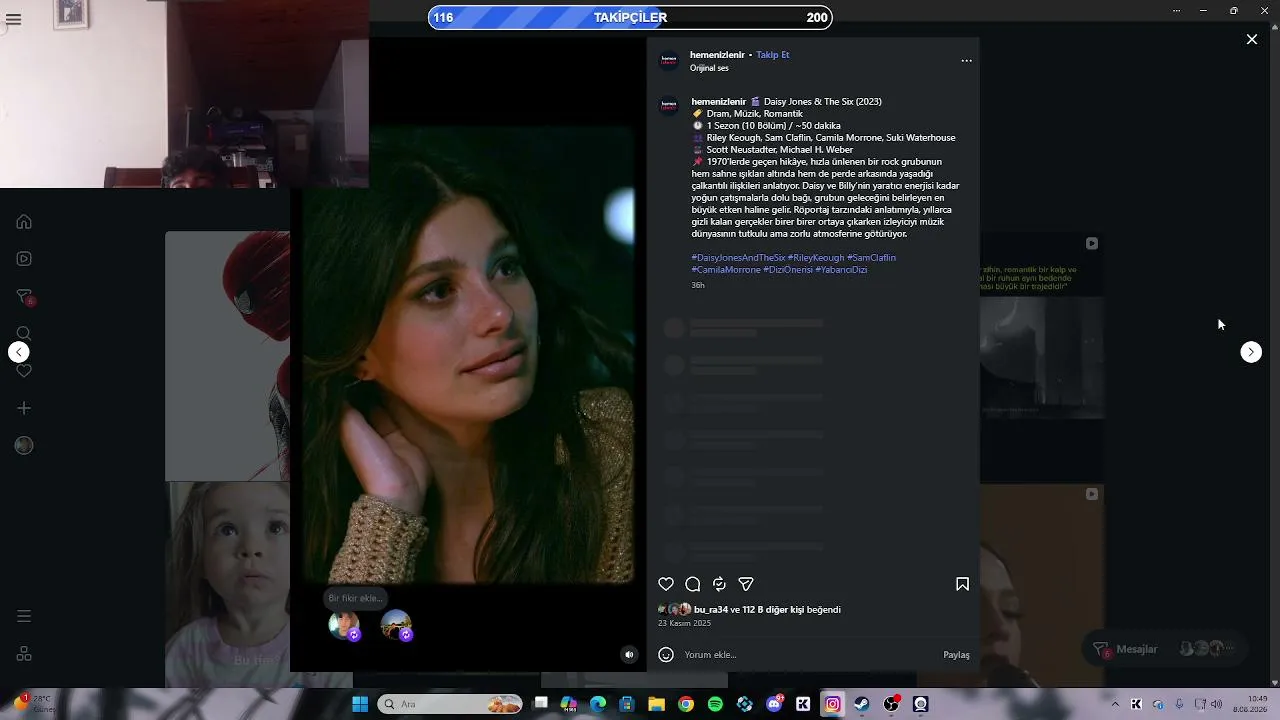Open the sidebar direct messages icon with red badge
Image resolution: width=1280 pixels, height=720 pixels.
coord(25,297)
